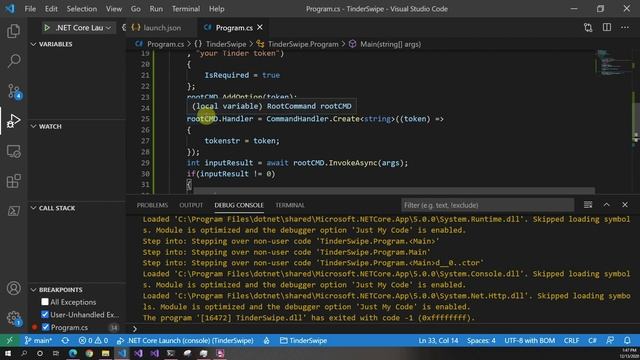Open the Remote Explorer view

(13, 151)
